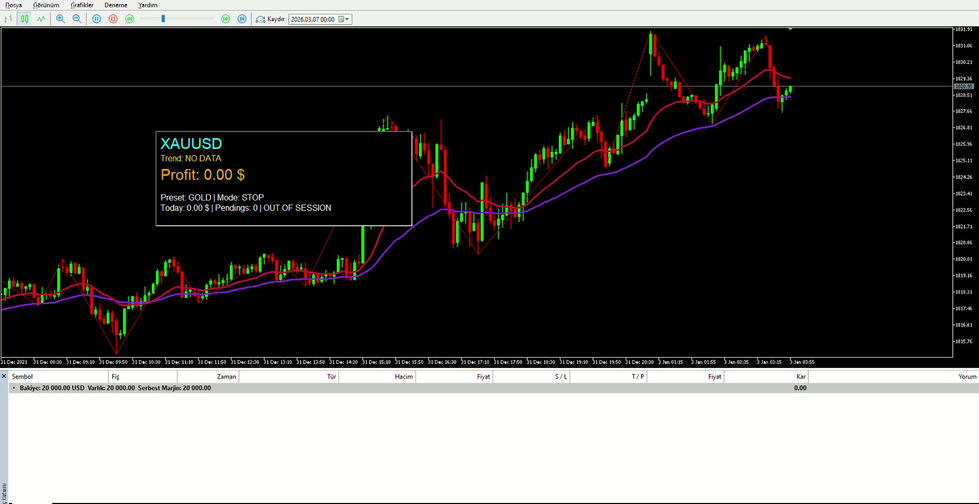Click the T / P column header
This screenshot has width=979, height=504.
(608, 377)
